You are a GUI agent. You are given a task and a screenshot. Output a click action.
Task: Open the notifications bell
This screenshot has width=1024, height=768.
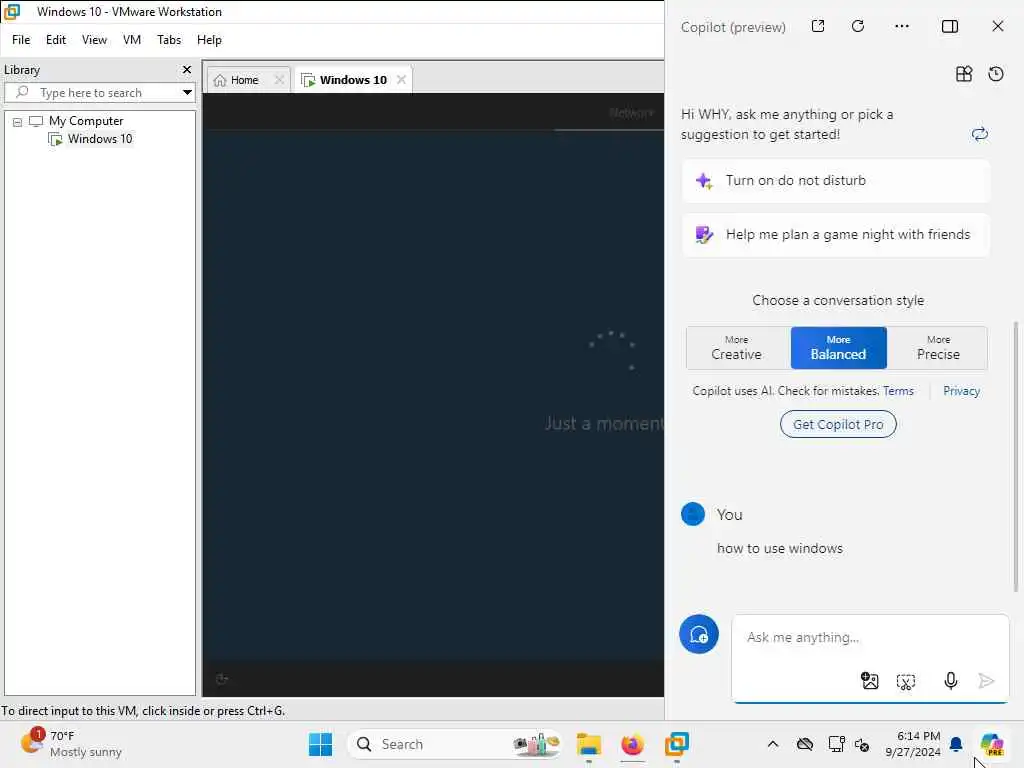[956, 744]
